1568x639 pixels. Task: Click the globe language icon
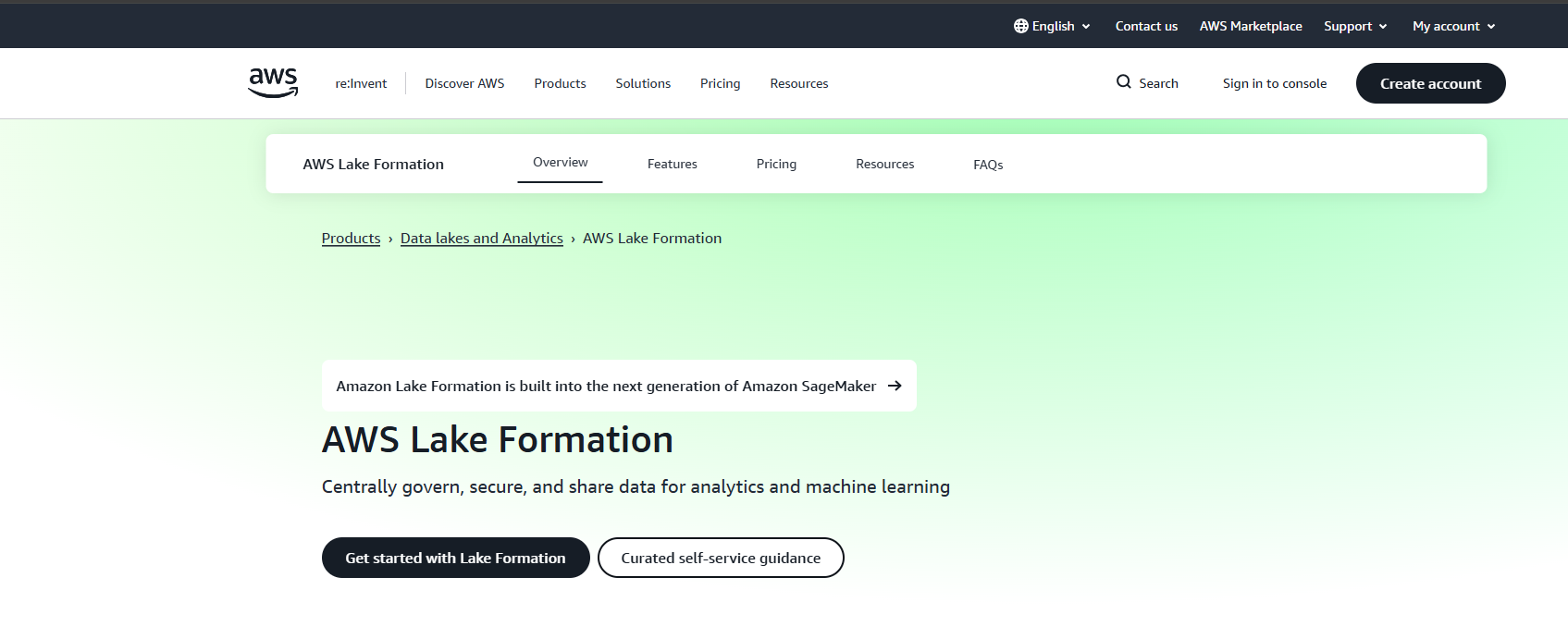[1020, 26]
